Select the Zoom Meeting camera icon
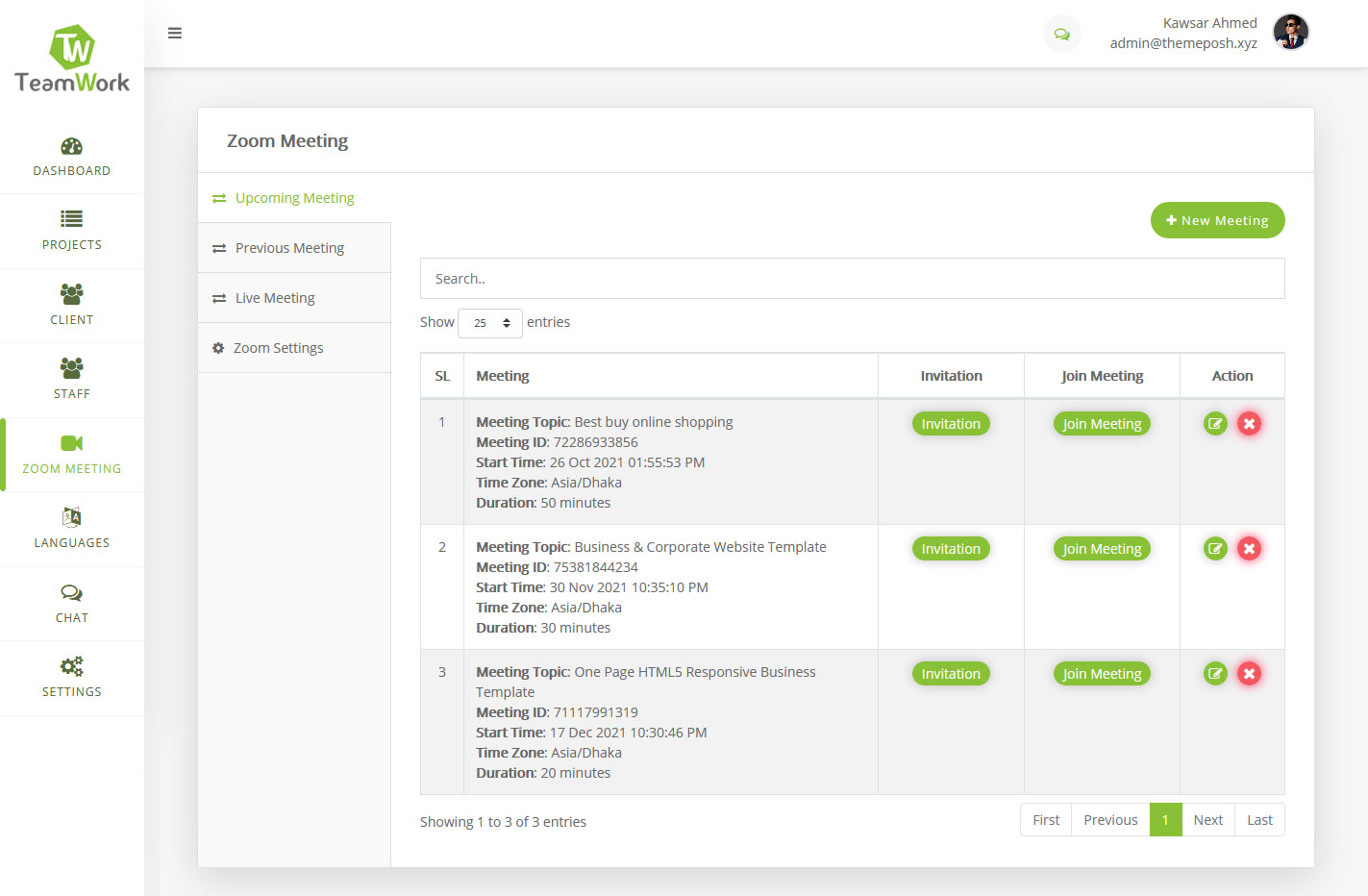Screen dimensions: 1368x896 72,443
